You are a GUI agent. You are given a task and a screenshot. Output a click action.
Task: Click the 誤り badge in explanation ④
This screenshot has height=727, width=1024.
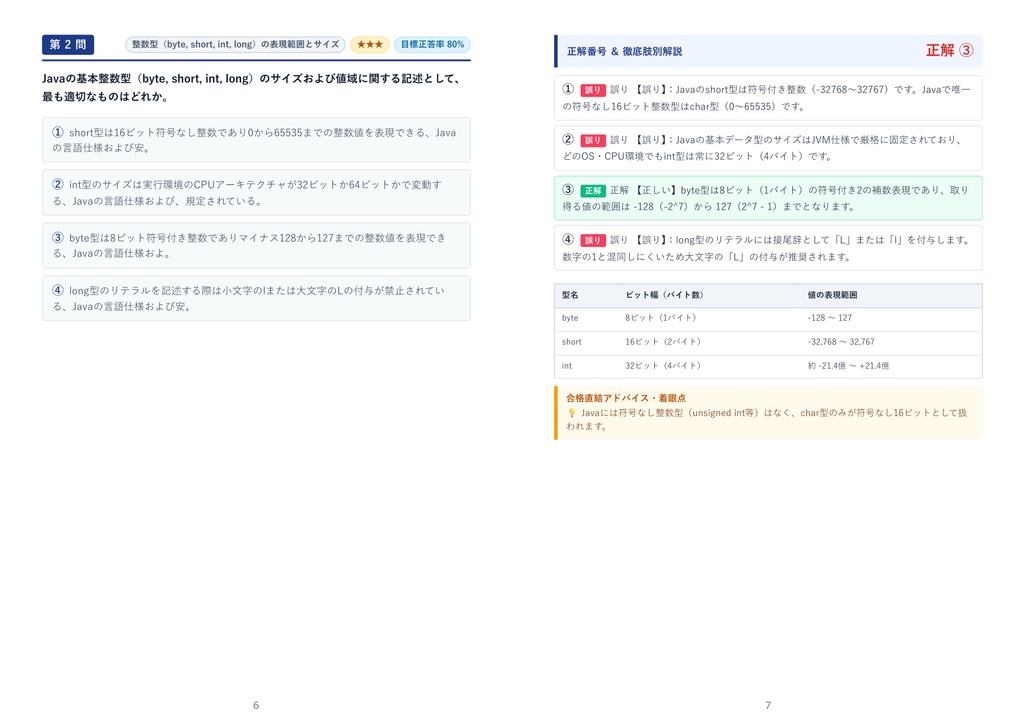tap(593, 240)
